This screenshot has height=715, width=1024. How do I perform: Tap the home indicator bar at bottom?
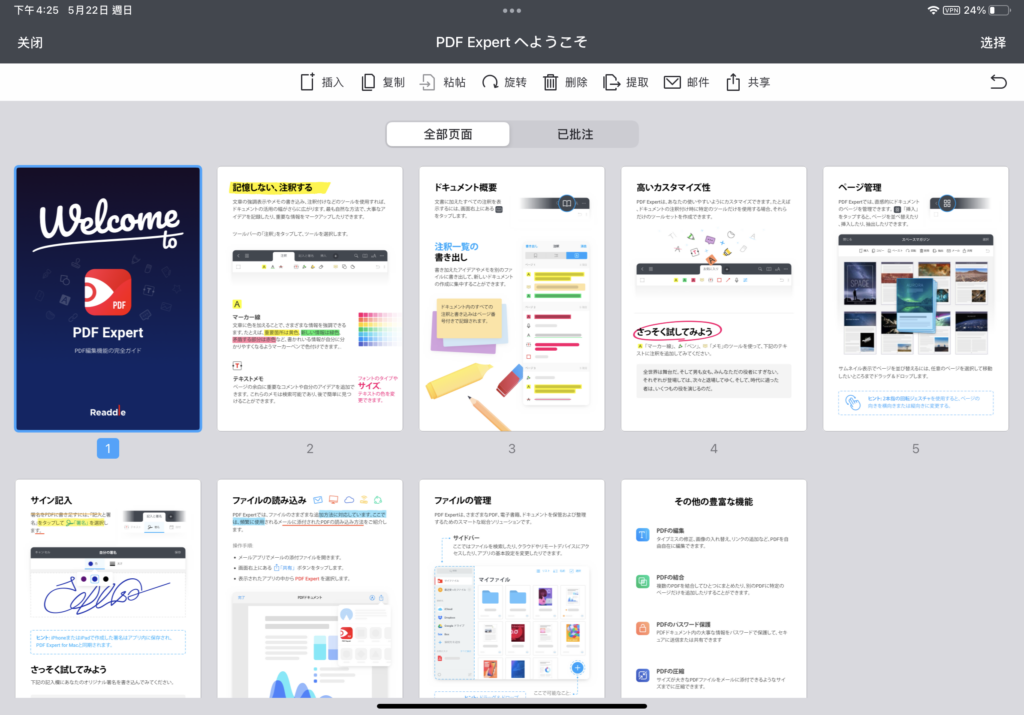tap(512, 706)
